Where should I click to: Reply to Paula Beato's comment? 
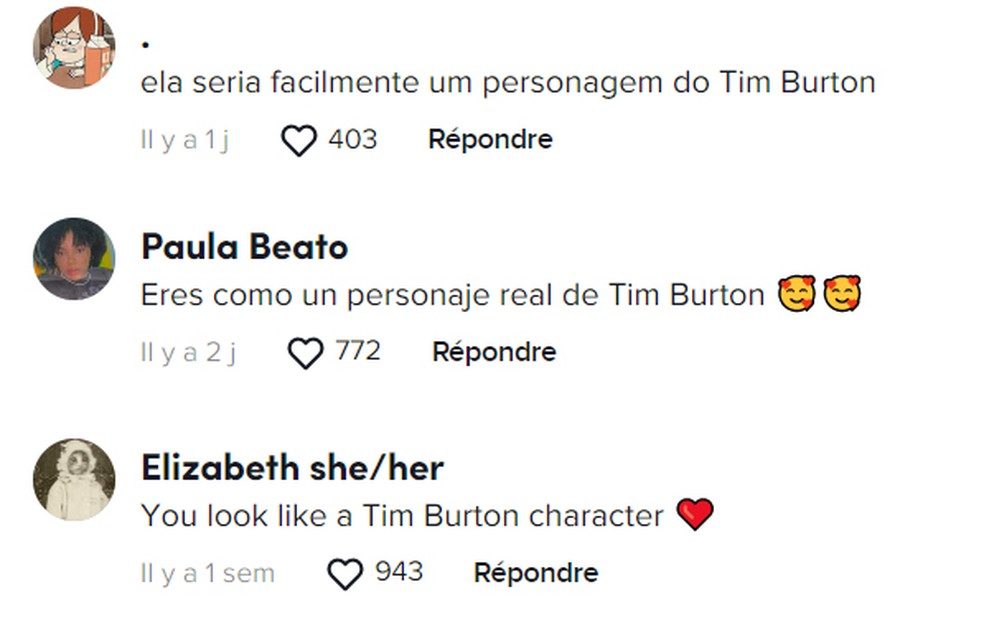point(494,352)
